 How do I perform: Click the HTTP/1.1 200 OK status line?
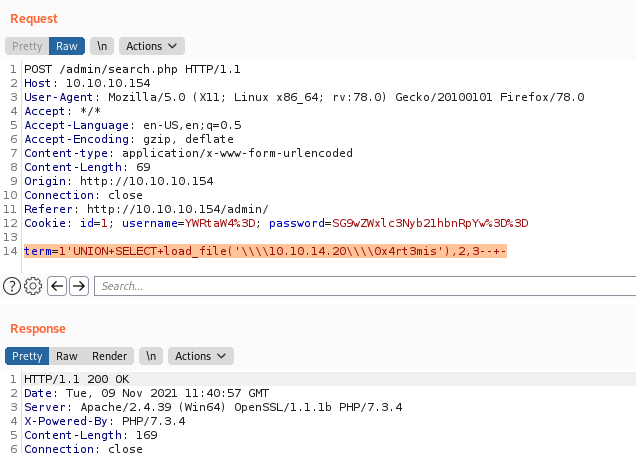tap(76, 379)
